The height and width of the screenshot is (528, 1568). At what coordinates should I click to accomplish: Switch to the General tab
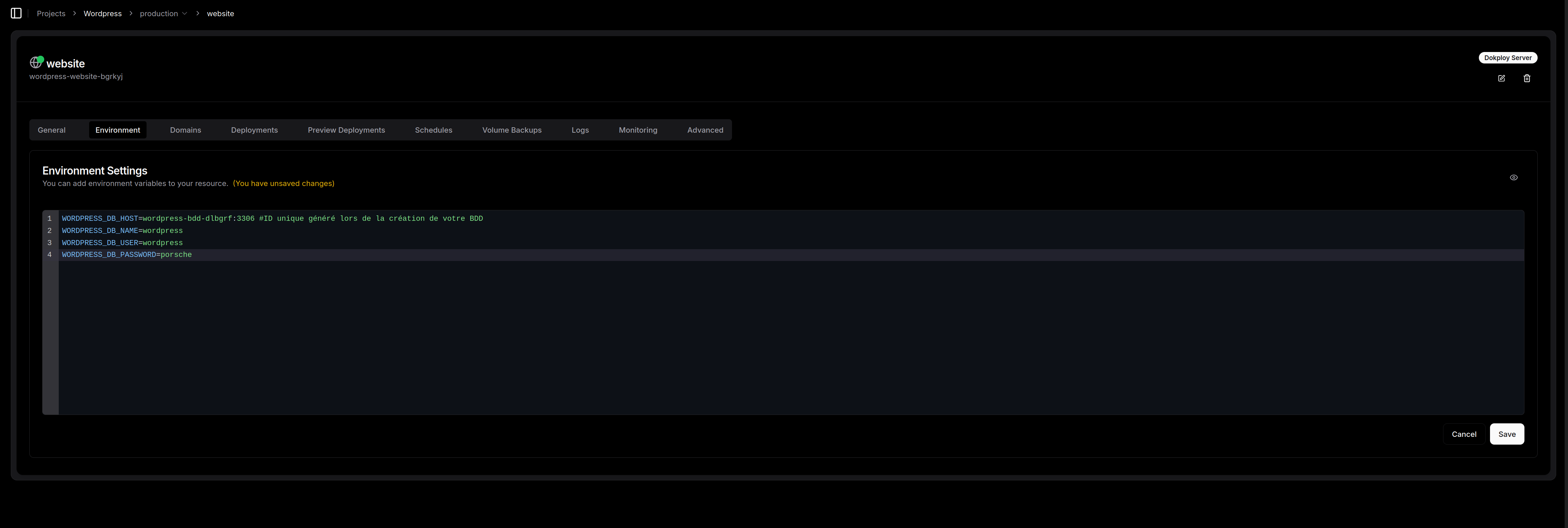pos(52,130)
